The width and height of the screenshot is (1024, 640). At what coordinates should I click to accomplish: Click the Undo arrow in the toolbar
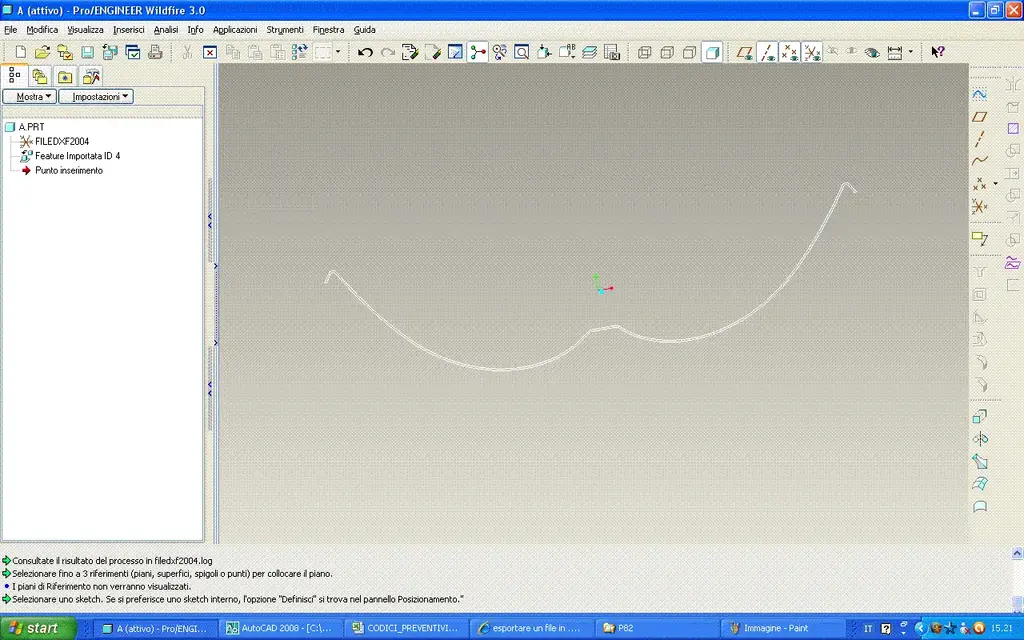tap(365, 52)
